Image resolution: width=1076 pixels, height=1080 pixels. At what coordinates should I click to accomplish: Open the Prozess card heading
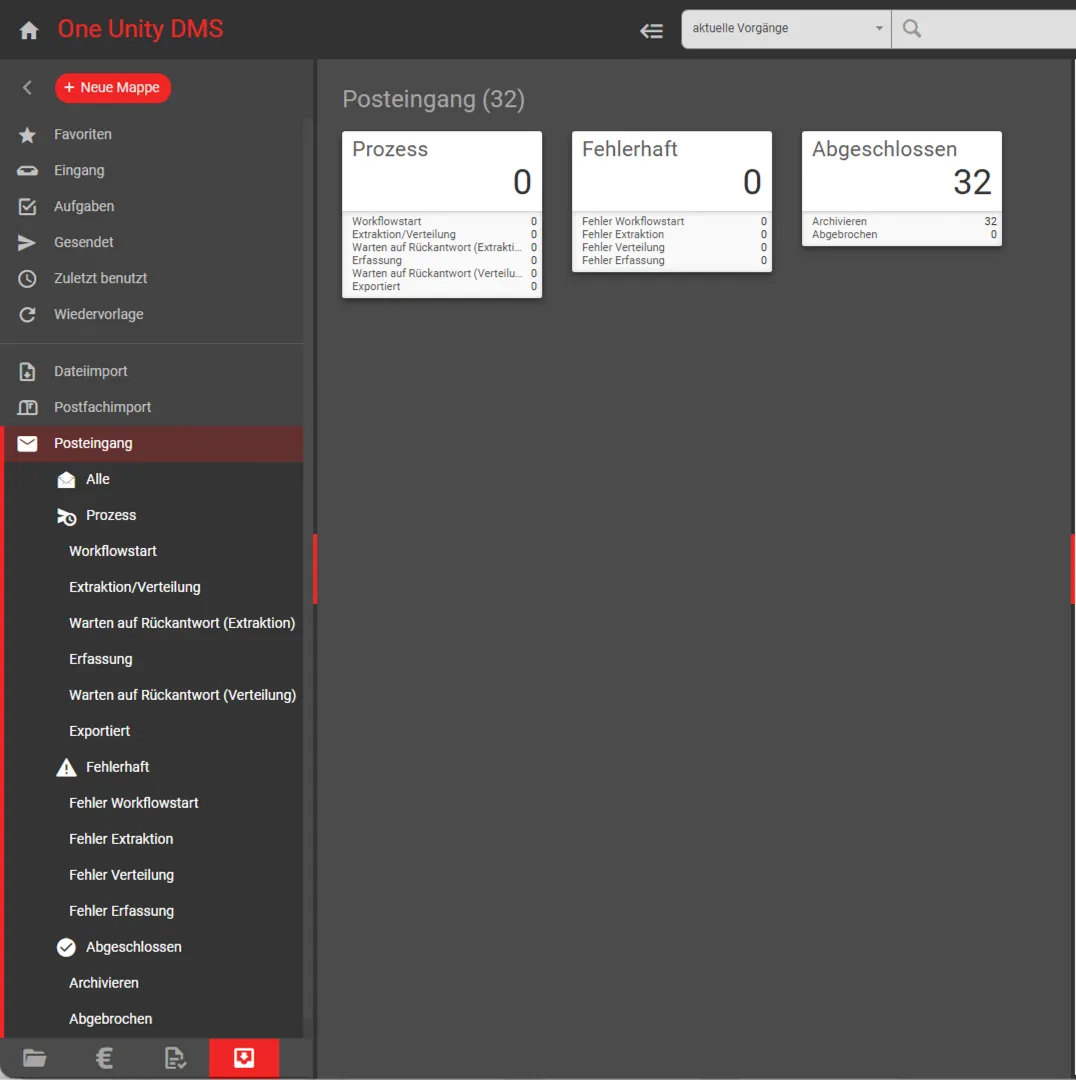390,149
